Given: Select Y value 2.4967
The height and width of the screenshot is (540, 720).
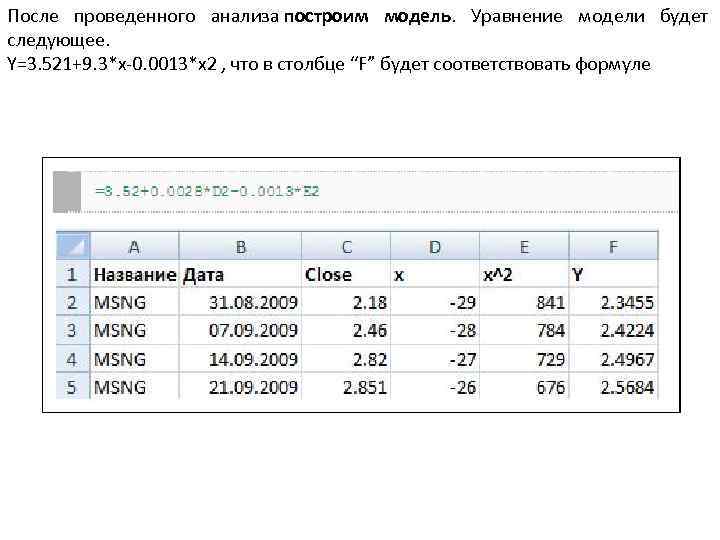Looking at the screenshot, I should [613, 359].
